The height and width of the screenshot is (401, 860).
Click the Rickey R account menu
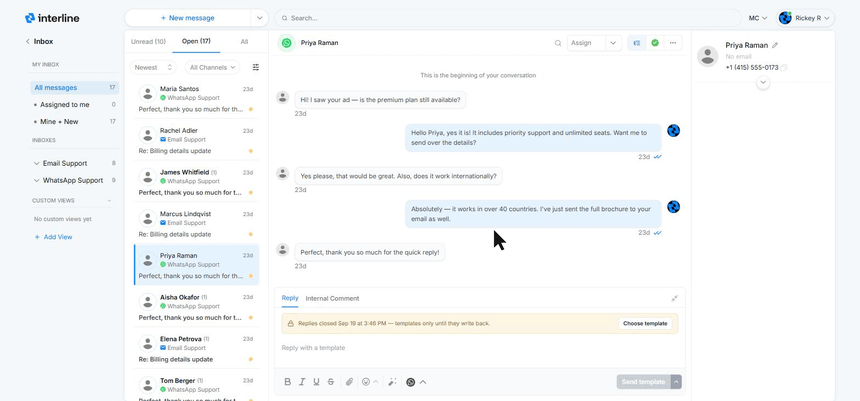click(x=806, y=18)
